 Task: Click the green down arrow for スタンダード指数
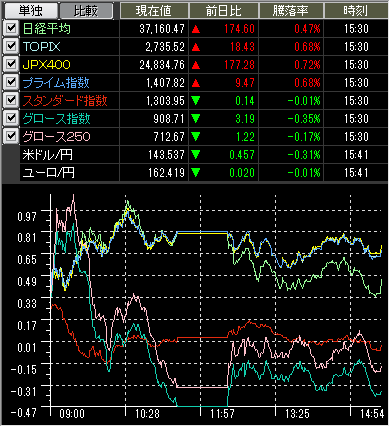click(x=196, y=101)
